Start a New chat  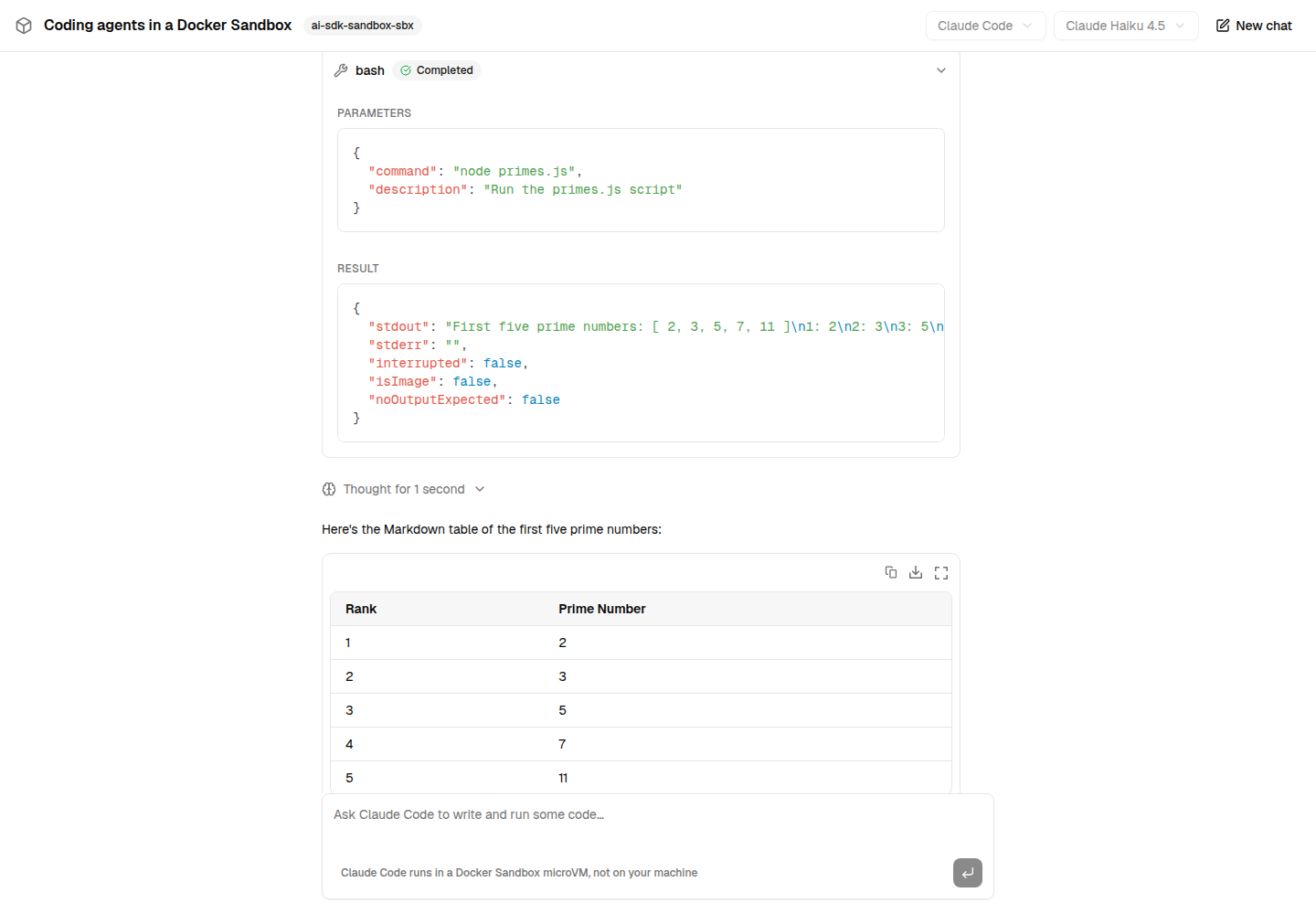(x=1254, y=26)
